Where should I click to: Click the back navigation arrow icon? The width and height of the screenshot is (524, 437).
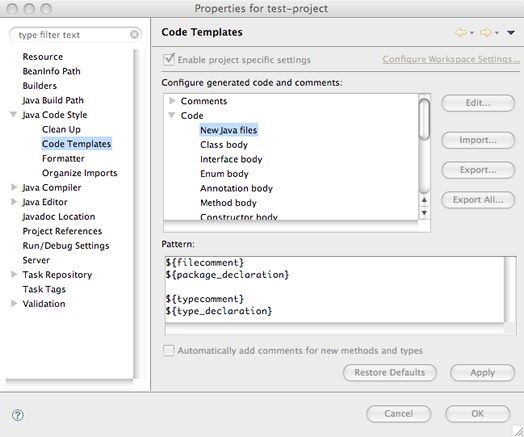pos(461,32)
